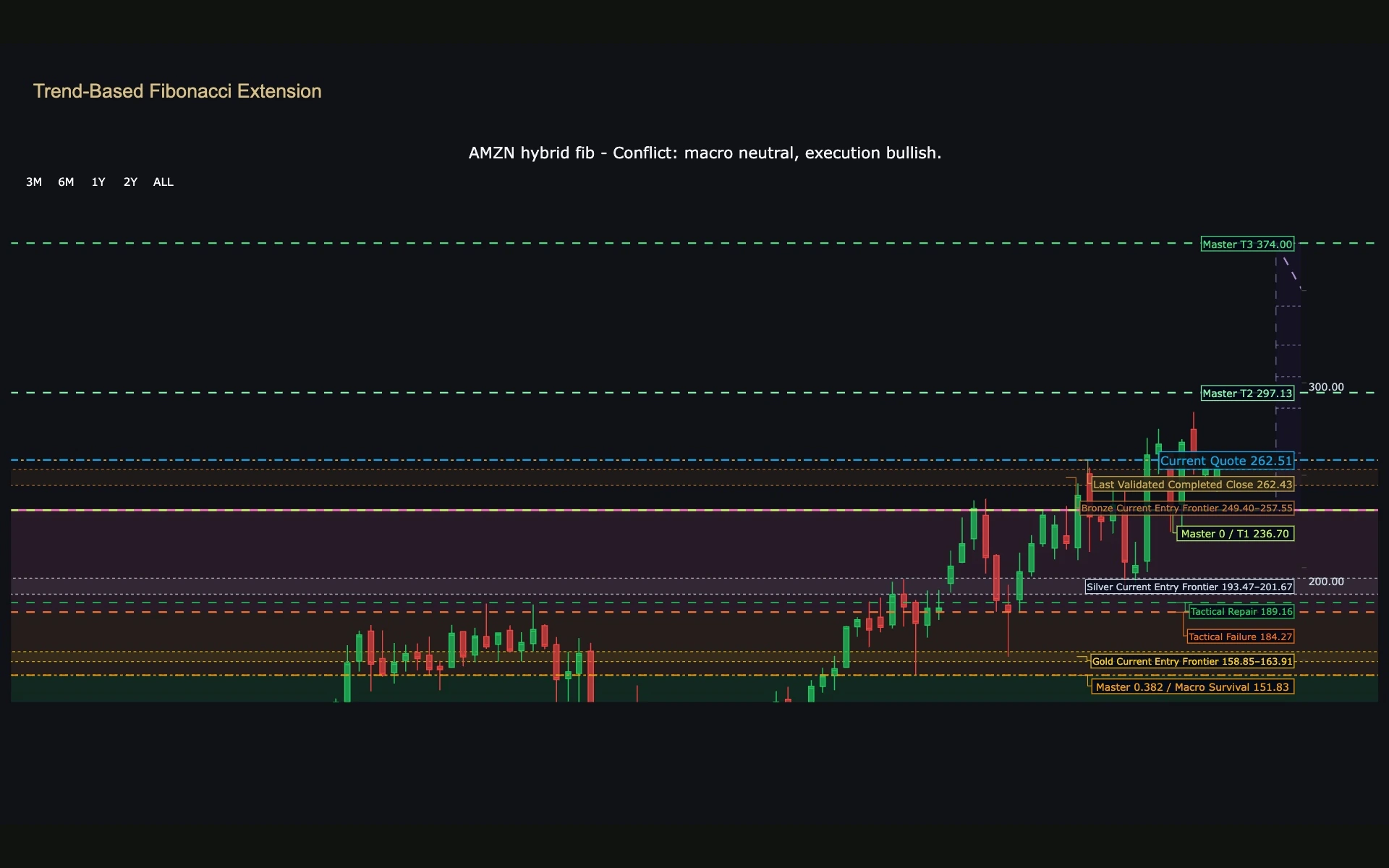Screen dimensions: 1389x868
Task: Click the 300.00 axis tick label
Action: pos(1326,387)
